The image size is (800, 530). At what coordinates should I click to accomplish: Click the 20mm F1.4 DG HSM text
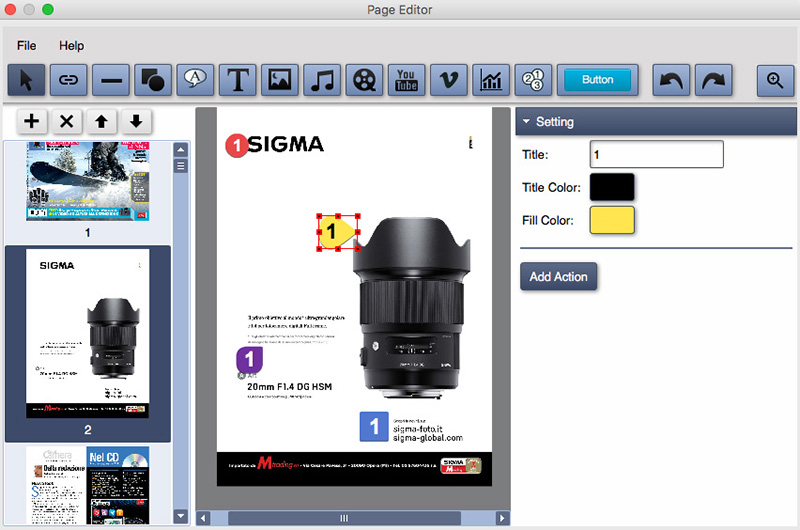pyautogui.click(x=289, y=387)
